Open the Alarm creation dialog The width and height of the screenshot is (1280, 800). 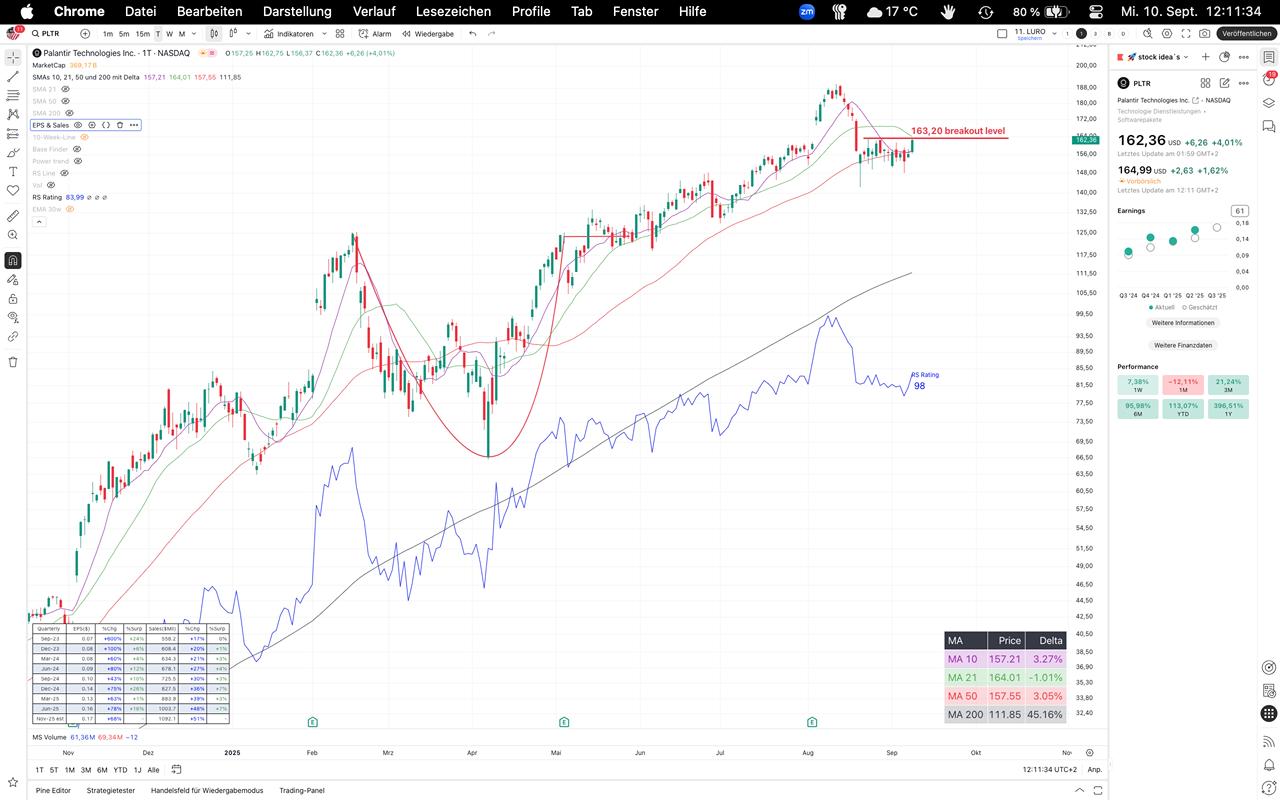tap(375, 33)
